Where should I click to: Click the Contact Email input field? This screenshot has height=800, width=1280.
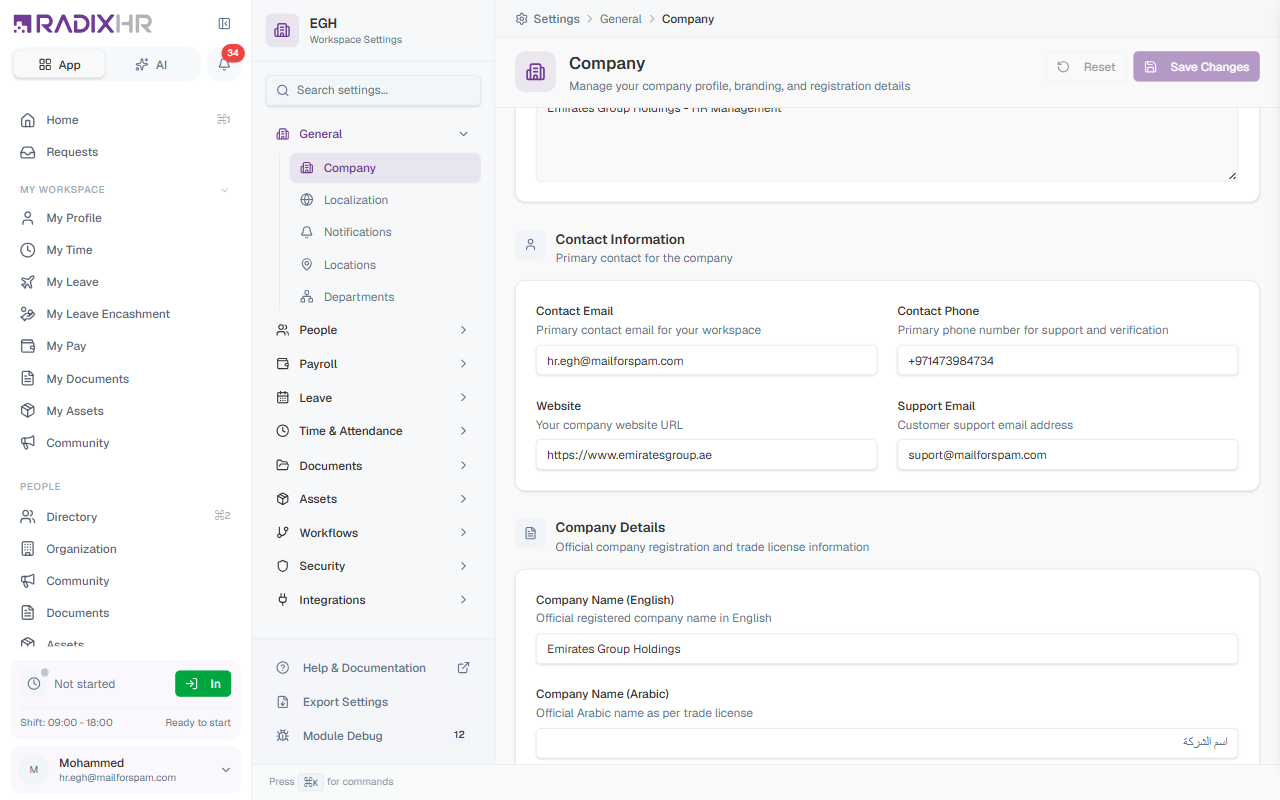pyautogui.click(x=706, y=361)
